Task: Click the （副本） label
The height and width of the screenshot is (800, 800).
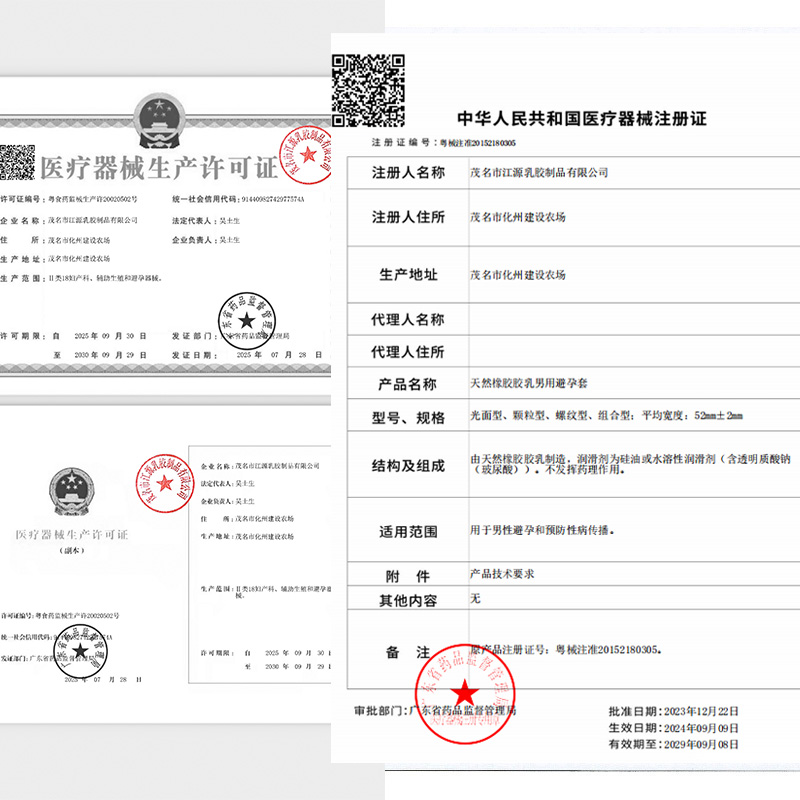Action: point(72,551)
